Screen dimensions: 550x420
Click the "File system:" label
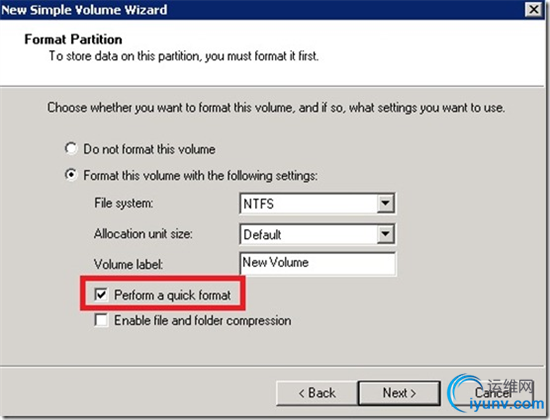(x=123, y=203)
